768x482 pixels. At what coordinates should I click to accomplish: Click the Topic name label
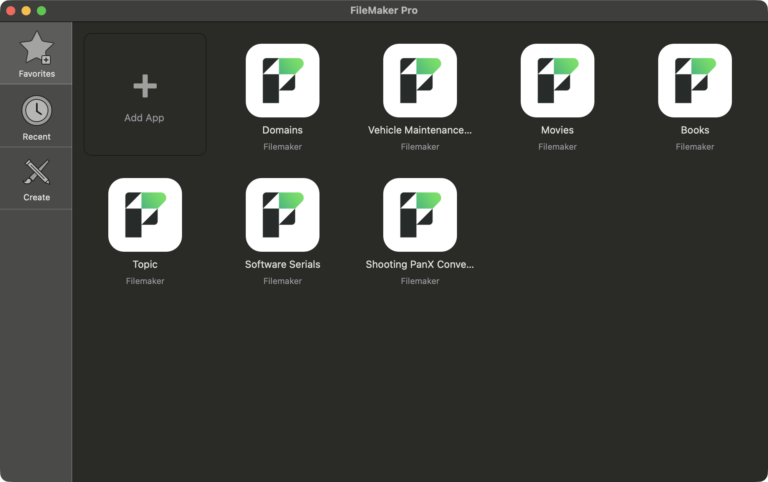[x=145, y=265]
